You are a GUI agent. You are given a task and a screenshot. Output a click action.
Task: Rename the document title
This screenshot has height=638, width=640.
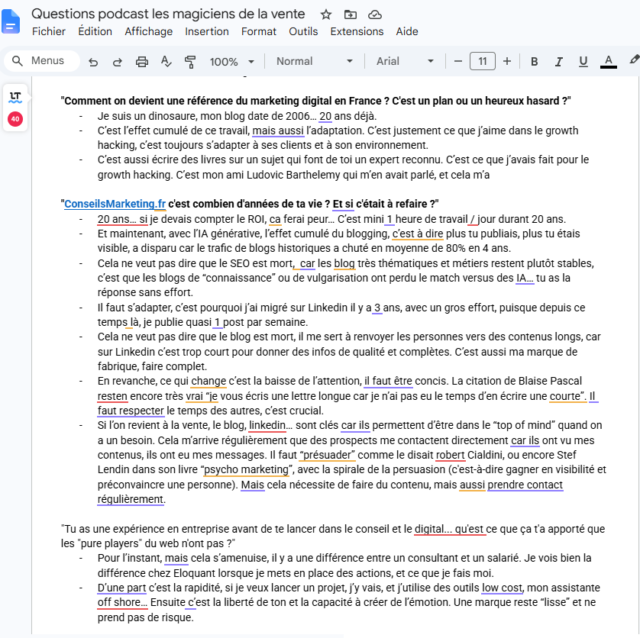click(x=168, y=14)
